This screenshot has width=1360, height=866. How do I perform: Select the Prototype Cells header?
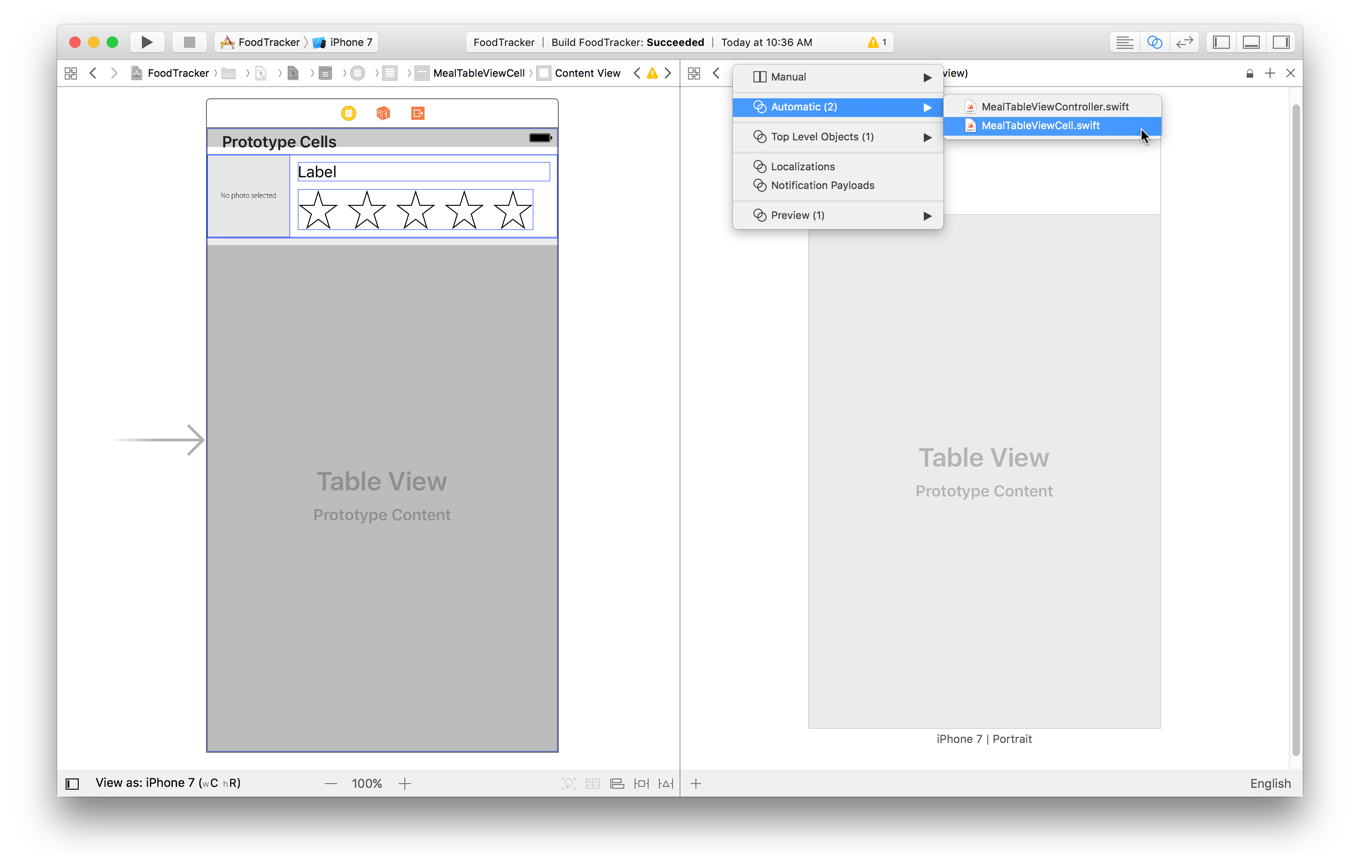279,142
